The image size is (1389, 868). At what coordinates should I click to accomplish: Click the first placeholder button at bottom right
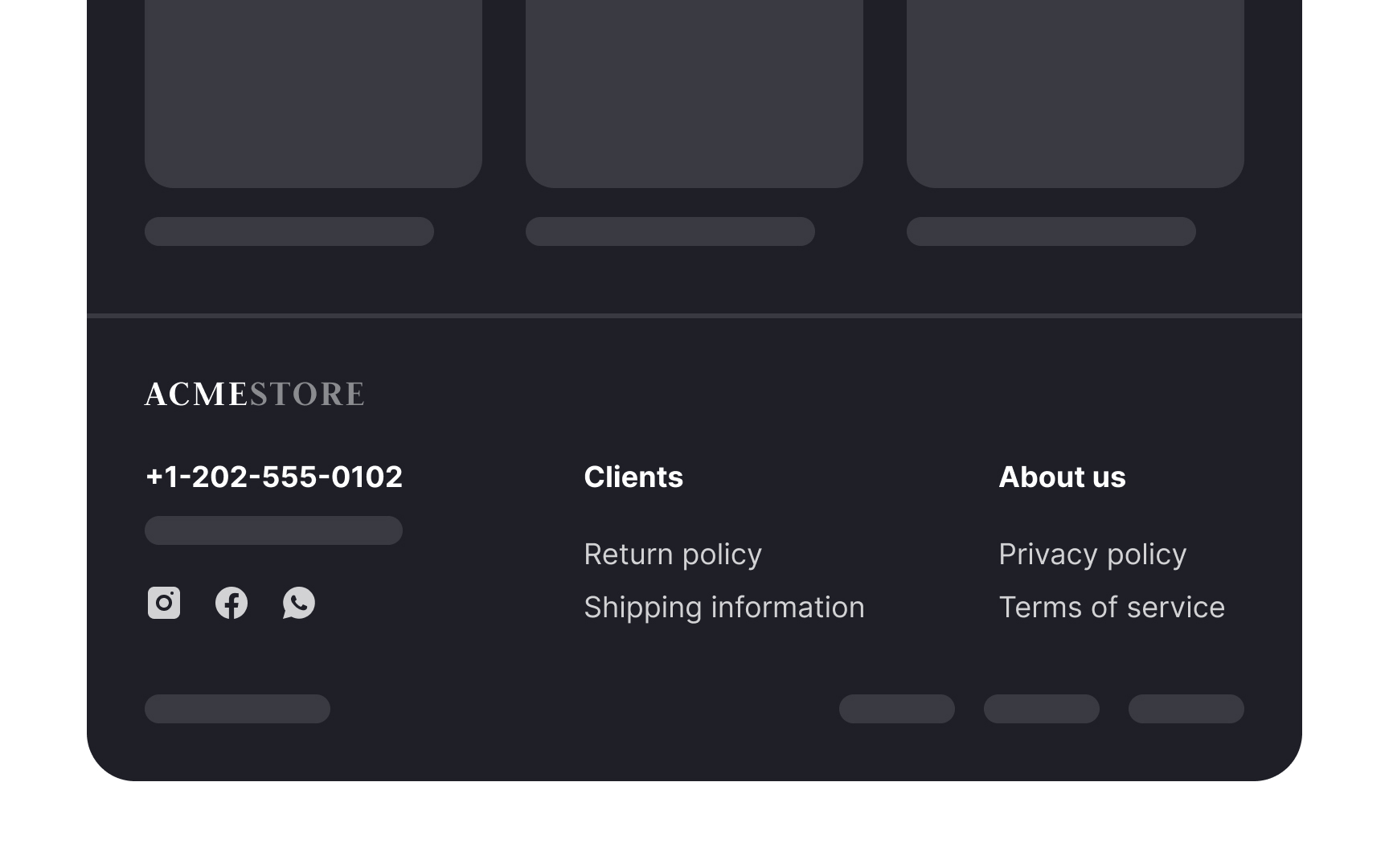(896, 709)
